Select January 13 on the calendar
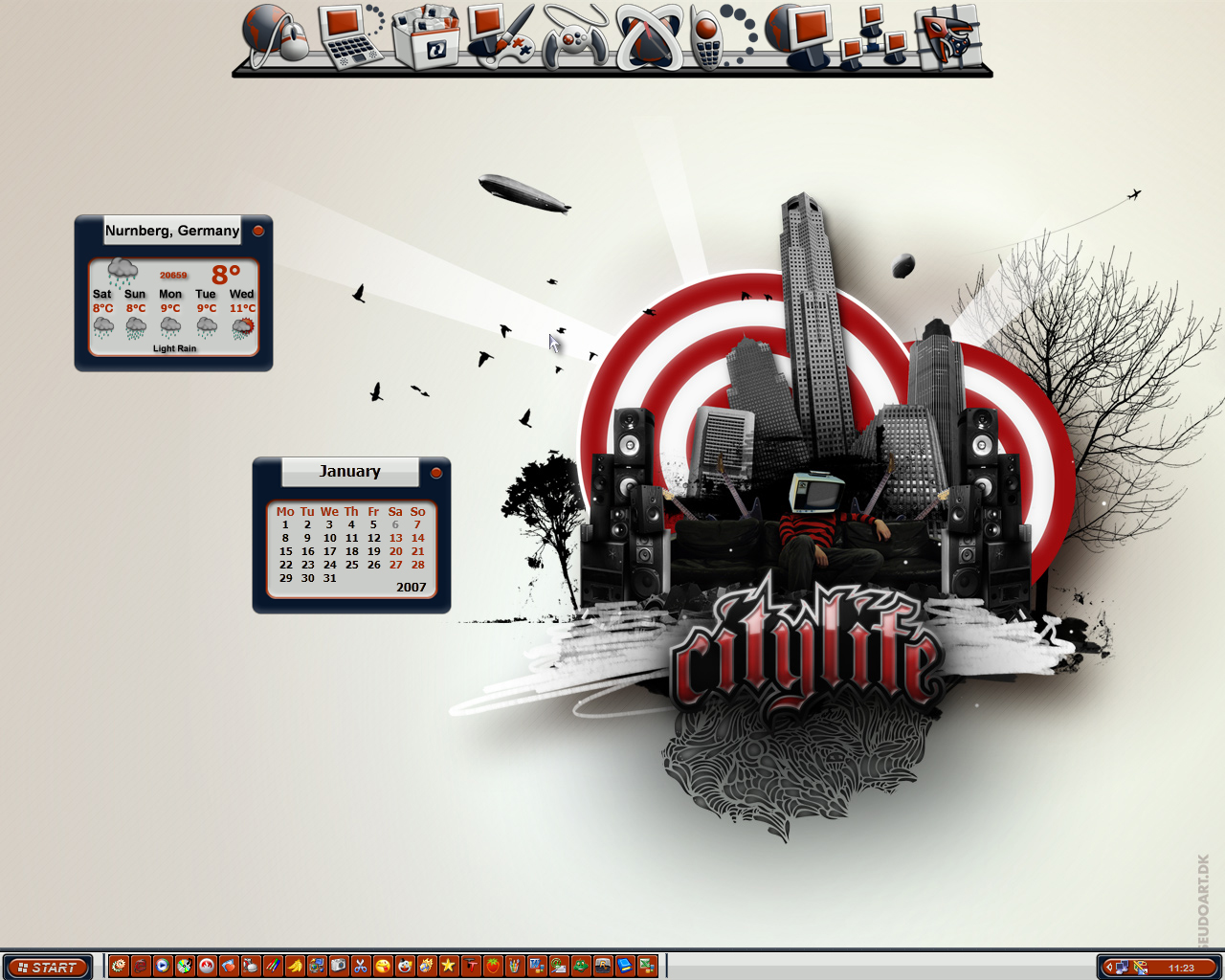Screen dimensions: 1225x980 pos(395,538)
